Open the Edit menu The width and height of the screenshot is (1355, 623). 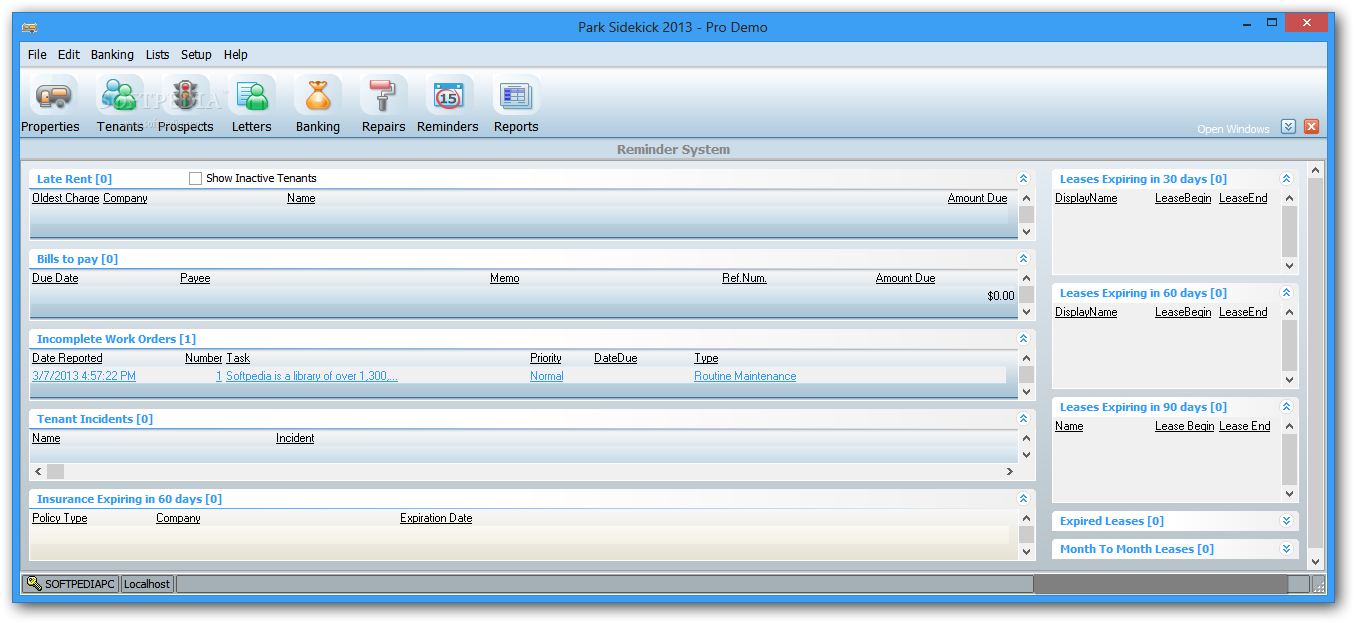pos(68,55)
